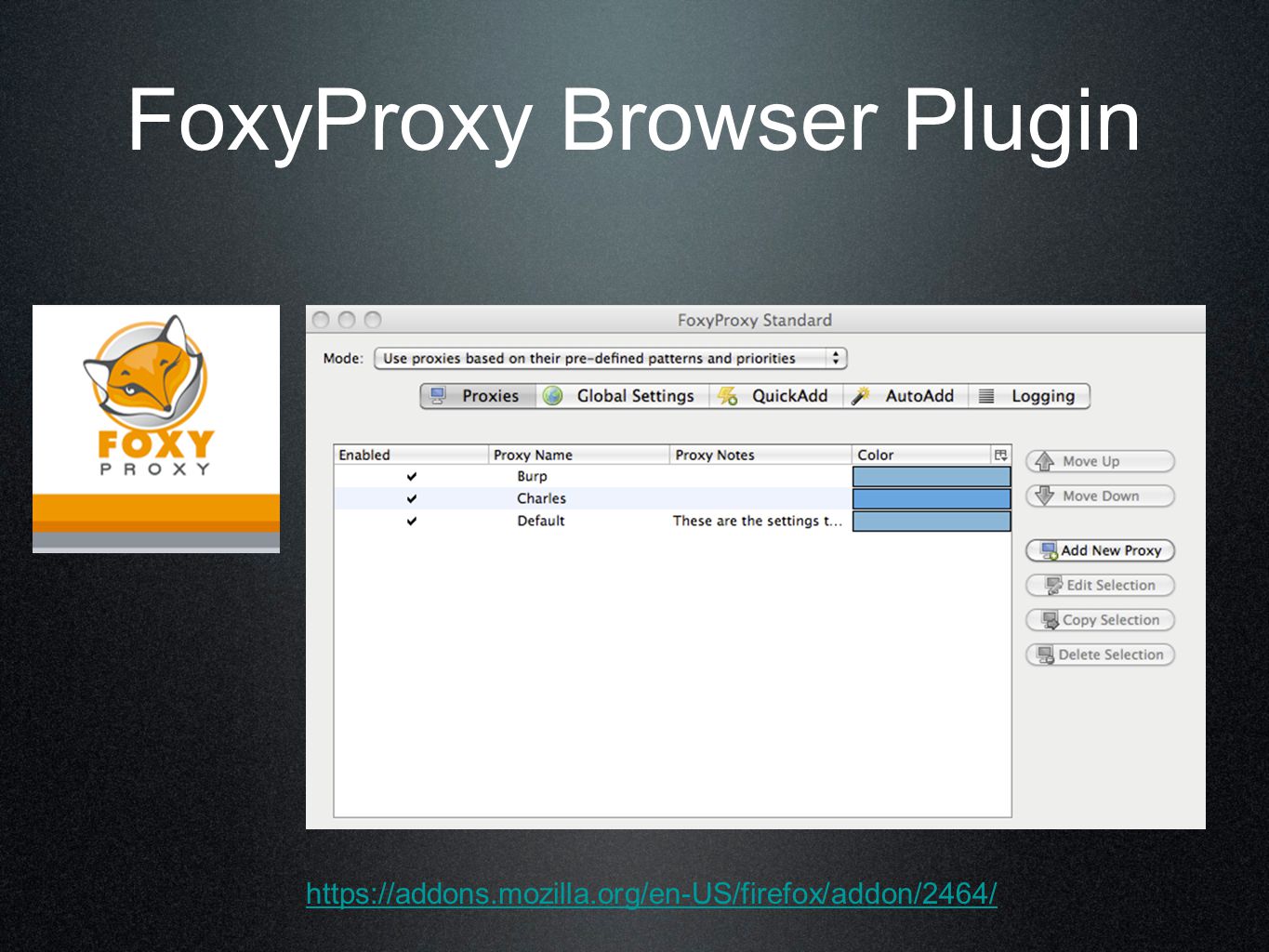1269x952 pixels.
Task: Click the Proxies tab monitor icon
Action: (x=438, y=396)
